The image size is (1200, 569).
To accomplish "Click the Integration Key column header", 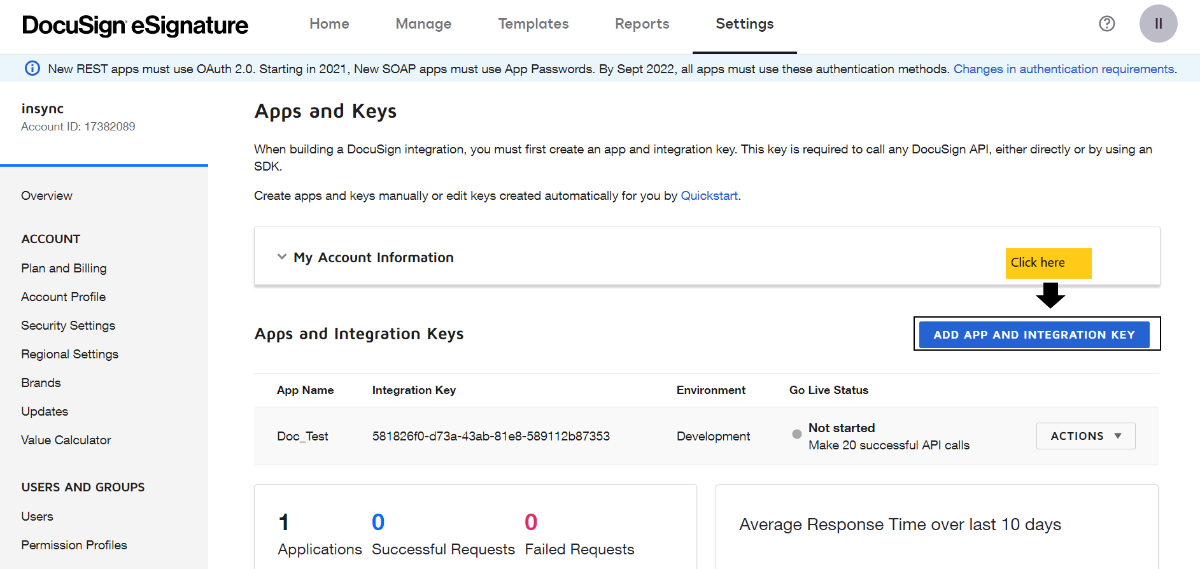I will point(414,390).
